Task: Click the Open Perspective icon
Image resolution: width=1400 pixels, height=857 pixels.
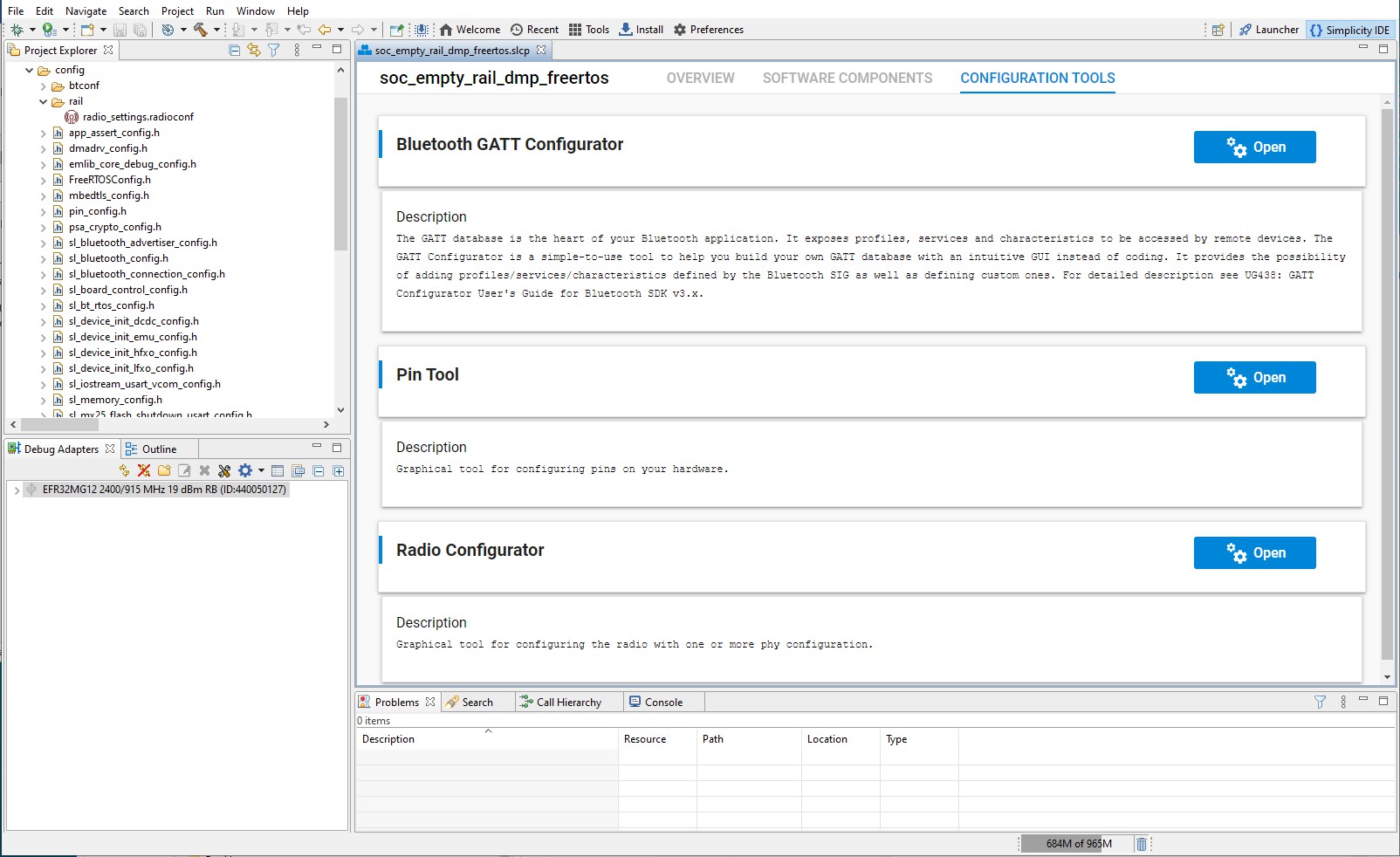Action: tap(1218, 30)
